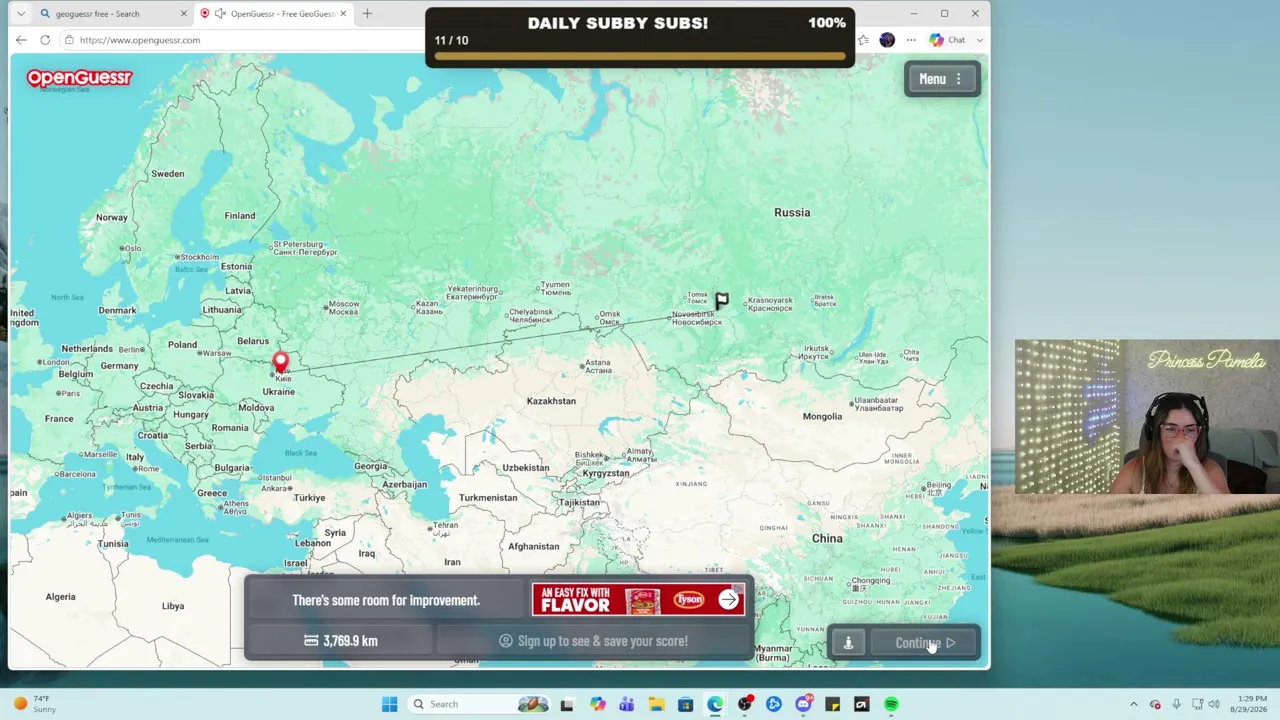Screen dimensions: 1280x720
Task: Click the Microsoft Edge taskbar icon
Action: click(715, 704)
